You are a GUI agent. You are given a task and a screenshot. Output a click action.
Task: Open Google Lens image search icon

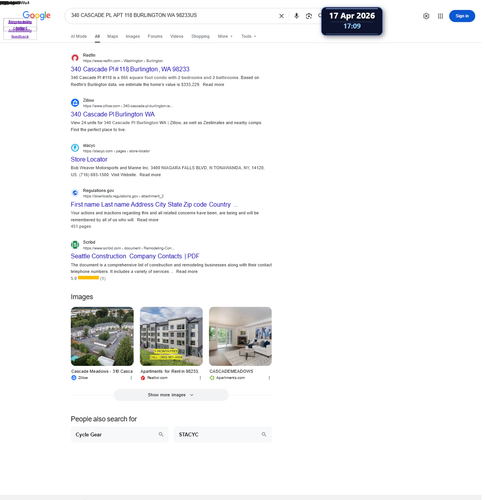(x=309, y=16)
